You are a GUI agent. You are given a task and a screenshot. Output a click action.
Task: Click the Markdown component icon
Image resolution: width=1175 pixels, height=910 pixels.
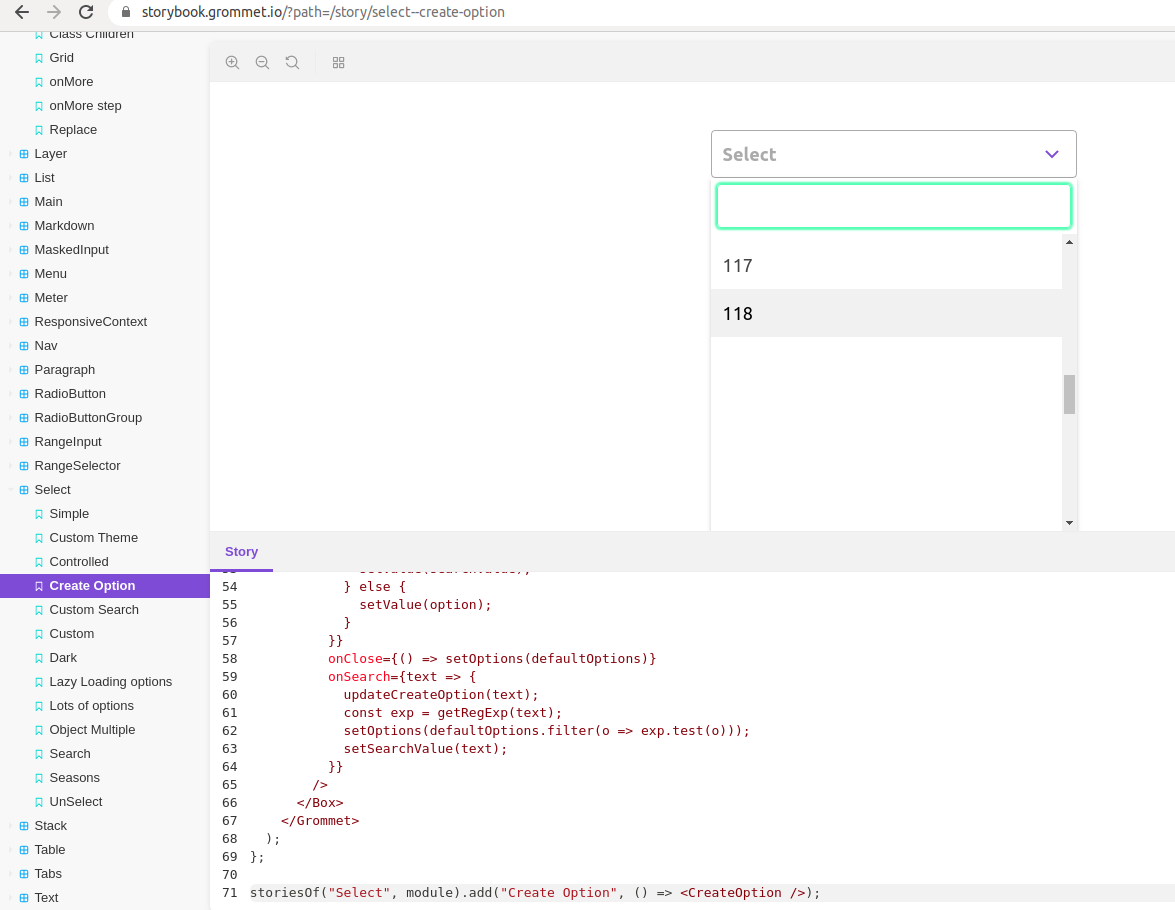point(24,226)
